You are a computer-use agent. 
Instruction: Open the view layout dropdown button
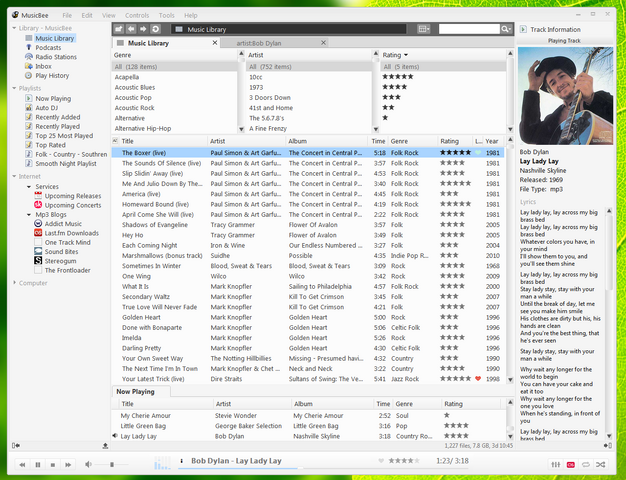[x=424, y=29]
